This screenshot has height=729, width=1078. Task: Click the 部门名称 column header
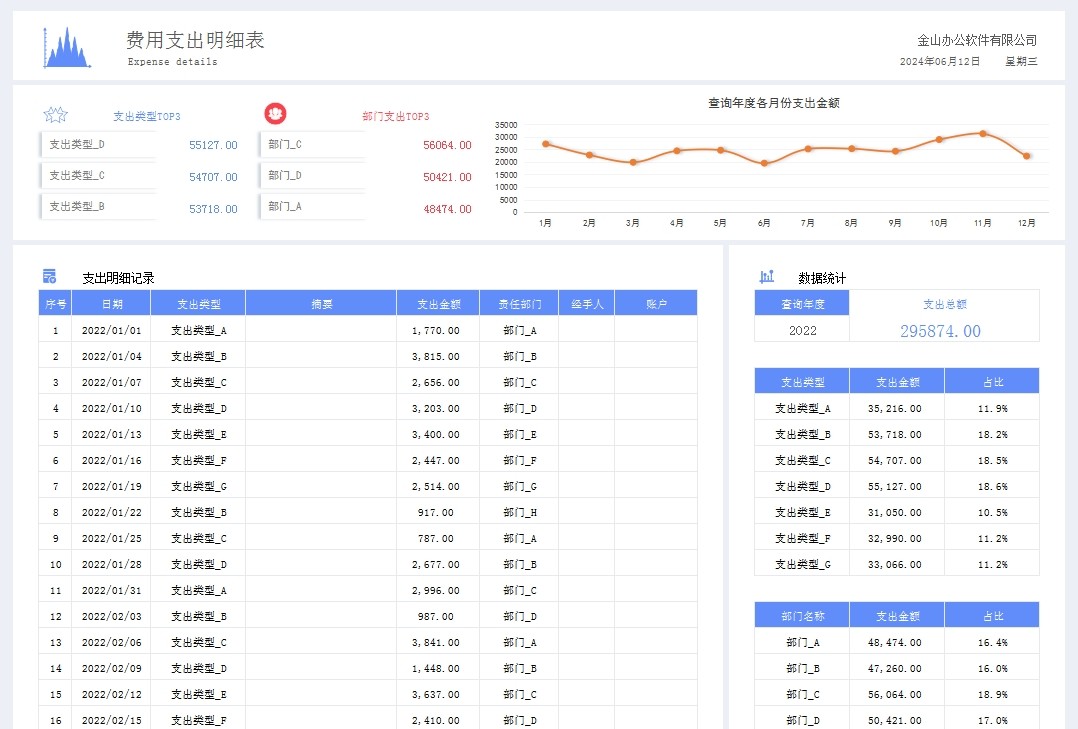tap(802, 616)
